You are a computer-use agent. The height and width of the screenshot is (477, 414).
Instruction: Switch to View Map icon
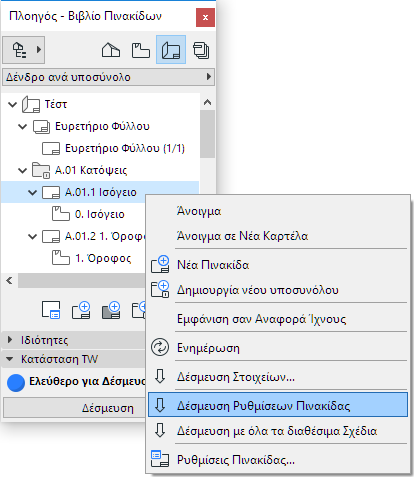coord(141,50)
